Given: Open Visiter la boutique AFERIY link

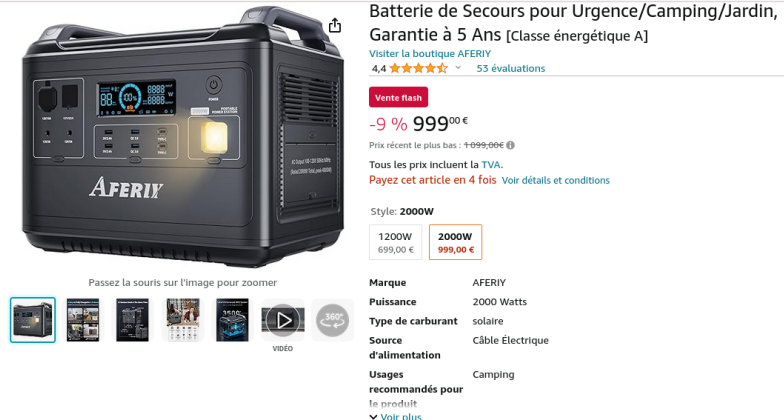Looking at the screenshot, I should click(430, 54).
